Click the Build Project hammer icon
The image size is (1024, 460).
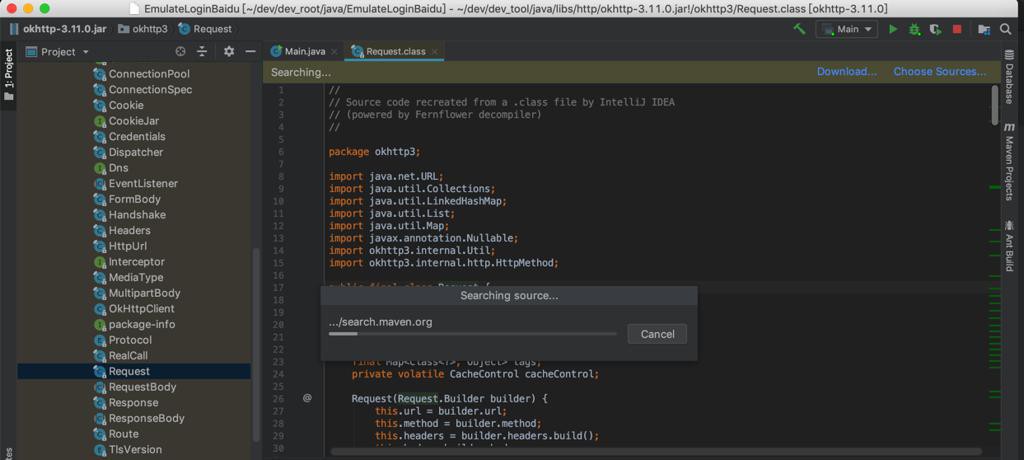click(799, 29)
